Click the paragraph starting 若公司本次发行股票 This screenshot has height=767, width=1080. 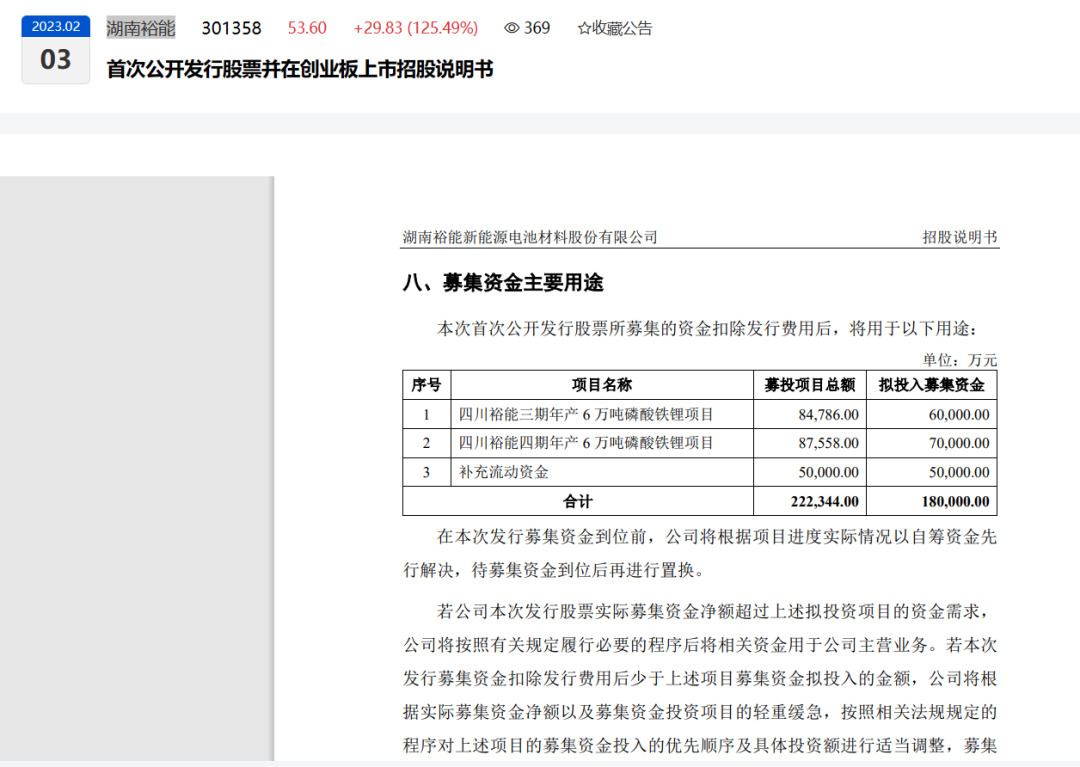pyautogui.click(x=700, y=678)
